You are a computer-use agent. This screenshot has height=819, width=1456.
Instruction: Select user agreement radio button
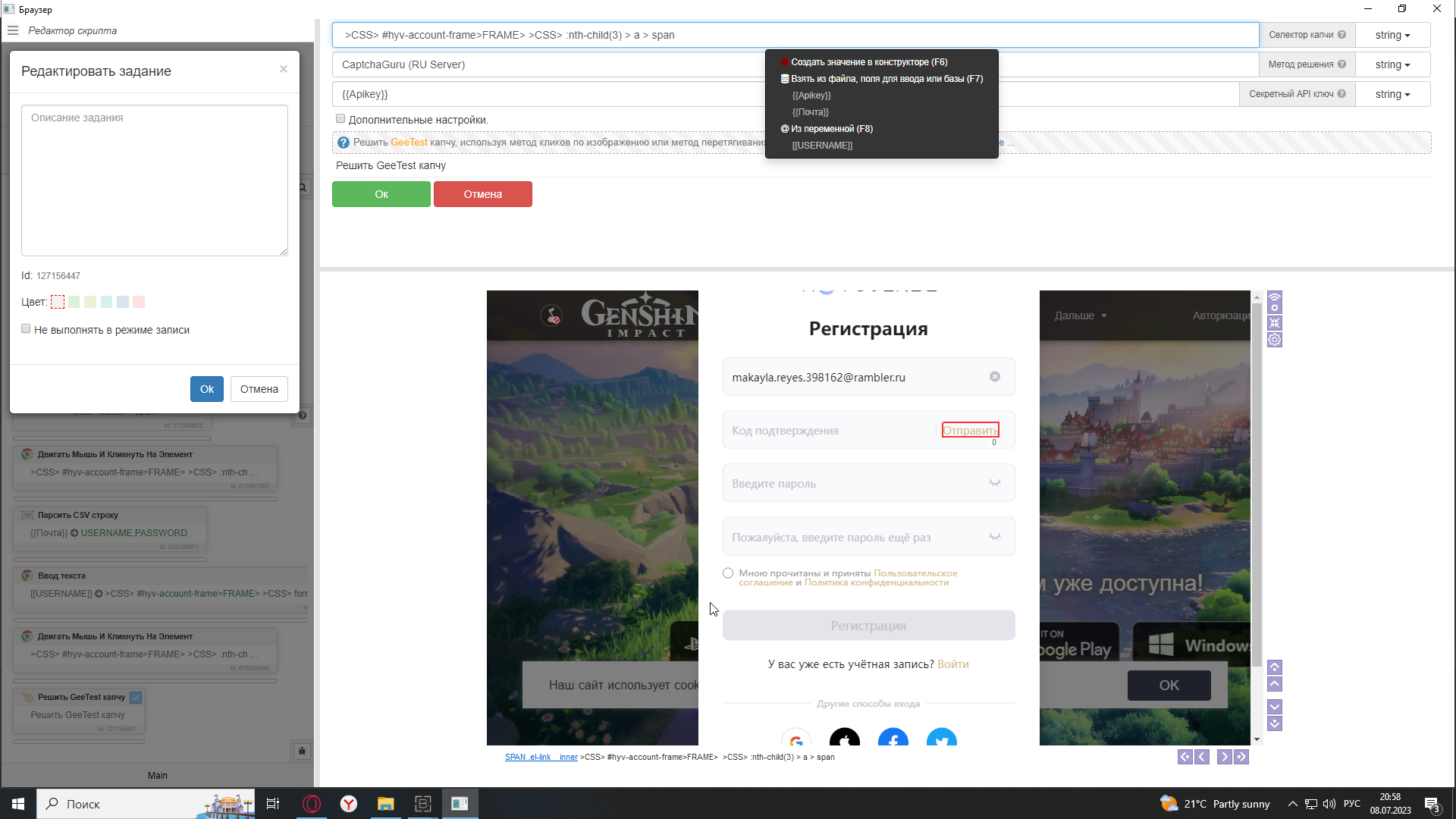728,573
